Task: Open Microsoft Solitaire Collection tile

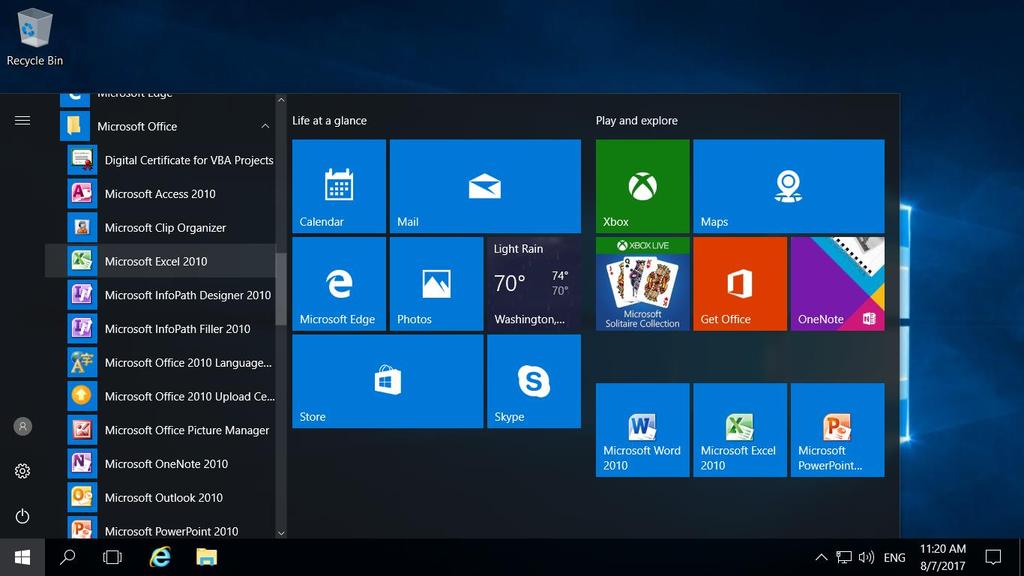Action: coord(643,283)
